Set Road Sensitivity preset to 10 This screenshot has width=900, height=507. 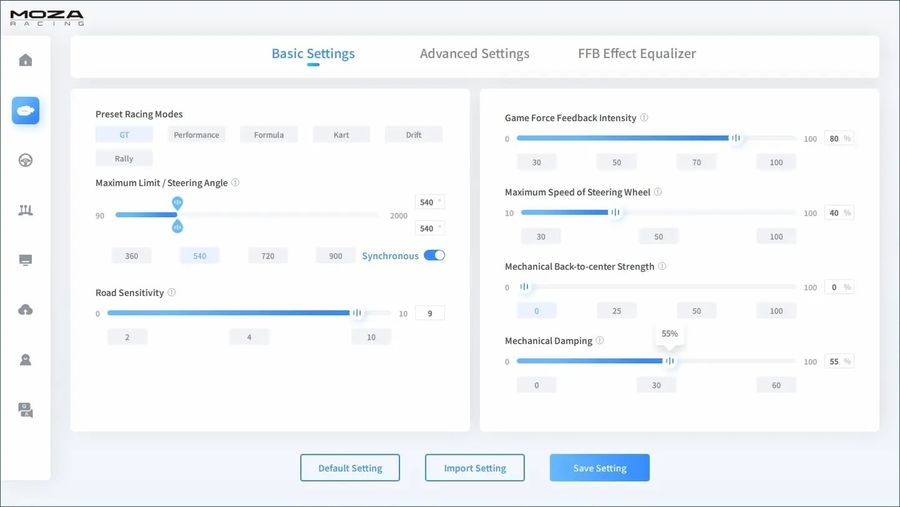coord(371,336)
